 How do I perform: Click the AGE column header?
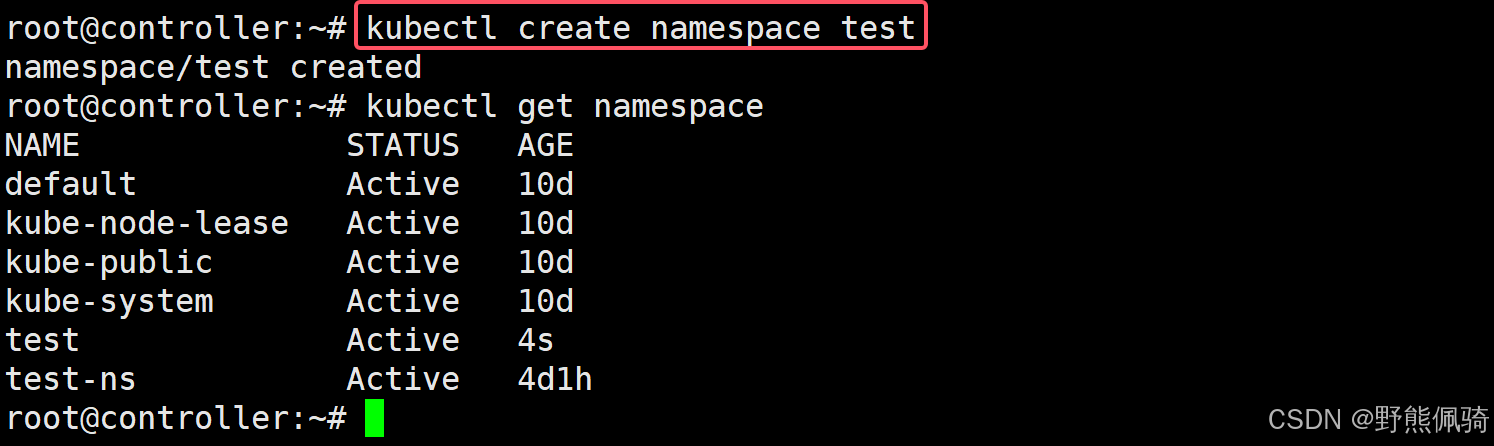point(545,145)
